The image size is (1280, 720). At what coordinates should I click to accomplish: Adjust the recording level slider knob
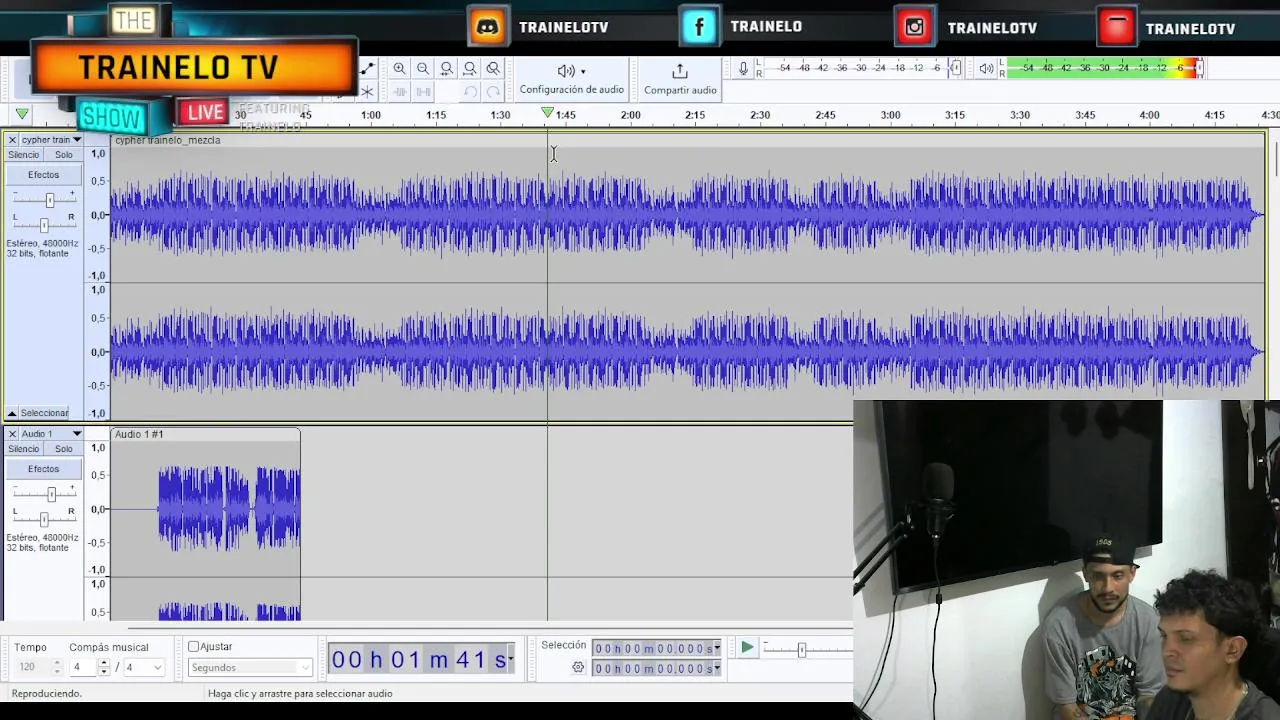coord(955,68)
